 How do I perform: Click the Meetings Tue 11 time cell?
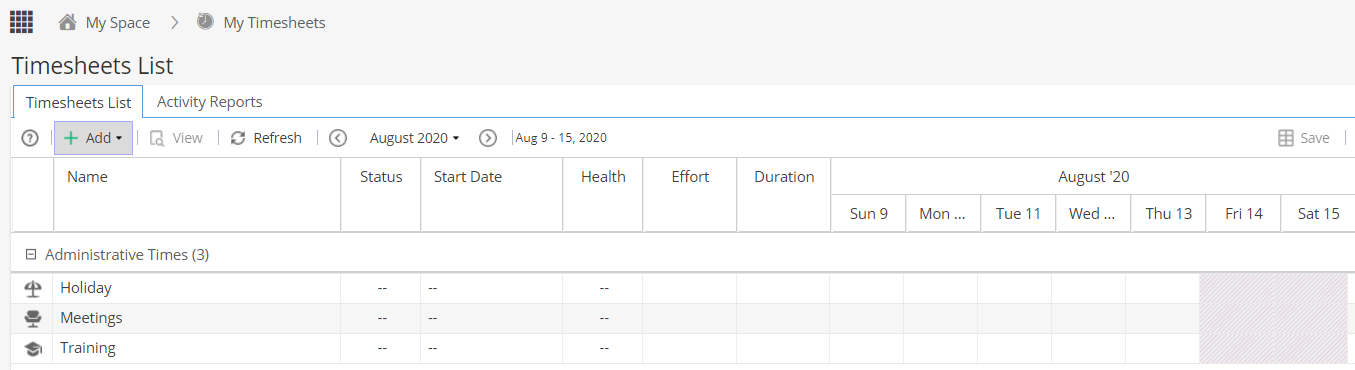[1015, 318]
